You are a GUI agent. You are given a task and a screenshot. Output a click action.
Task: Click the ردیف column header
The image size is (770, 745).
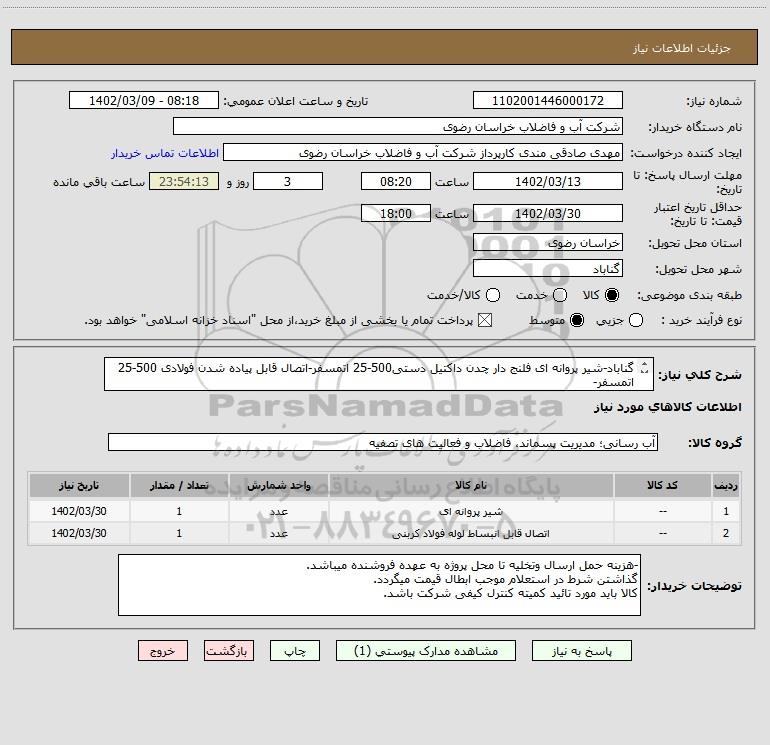726,485
